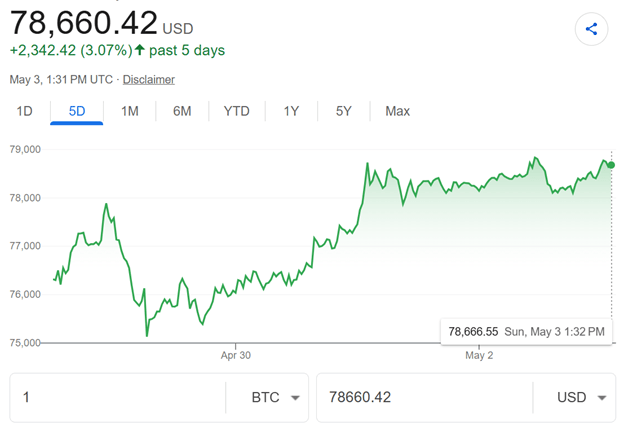The height and width of the screenshot is (427, 624).
Task: Show the 6M price history
Action: click(x=182, y=111)
